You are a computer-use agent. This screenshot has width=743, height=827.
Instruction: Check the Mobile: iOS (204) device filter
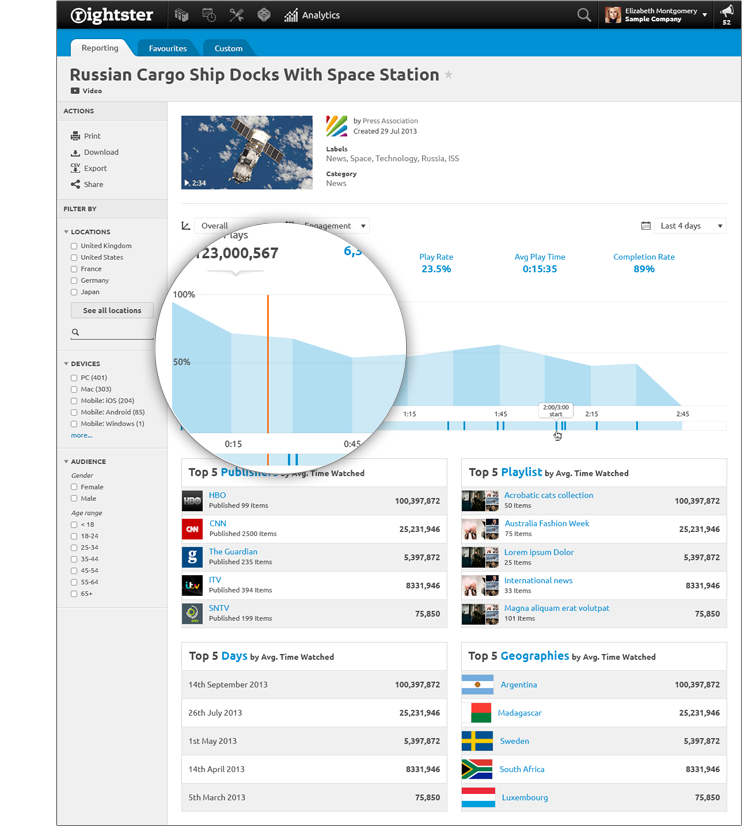(74, 401)
